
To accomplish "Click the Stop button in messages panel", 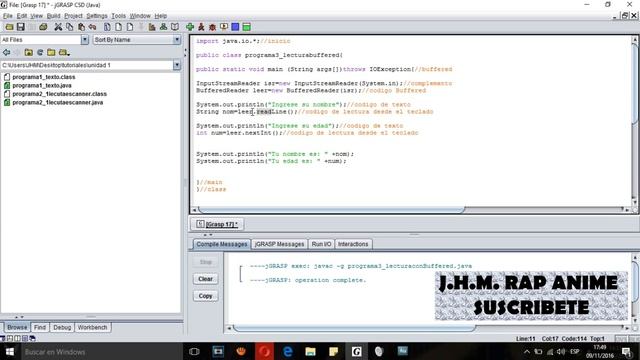I will coord(206,262).
